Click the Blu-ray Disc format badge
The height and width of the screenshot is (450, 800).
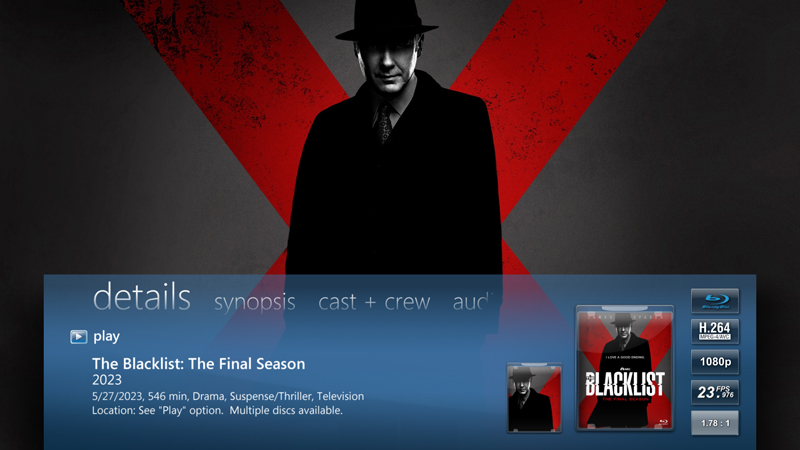pos(715,301)
